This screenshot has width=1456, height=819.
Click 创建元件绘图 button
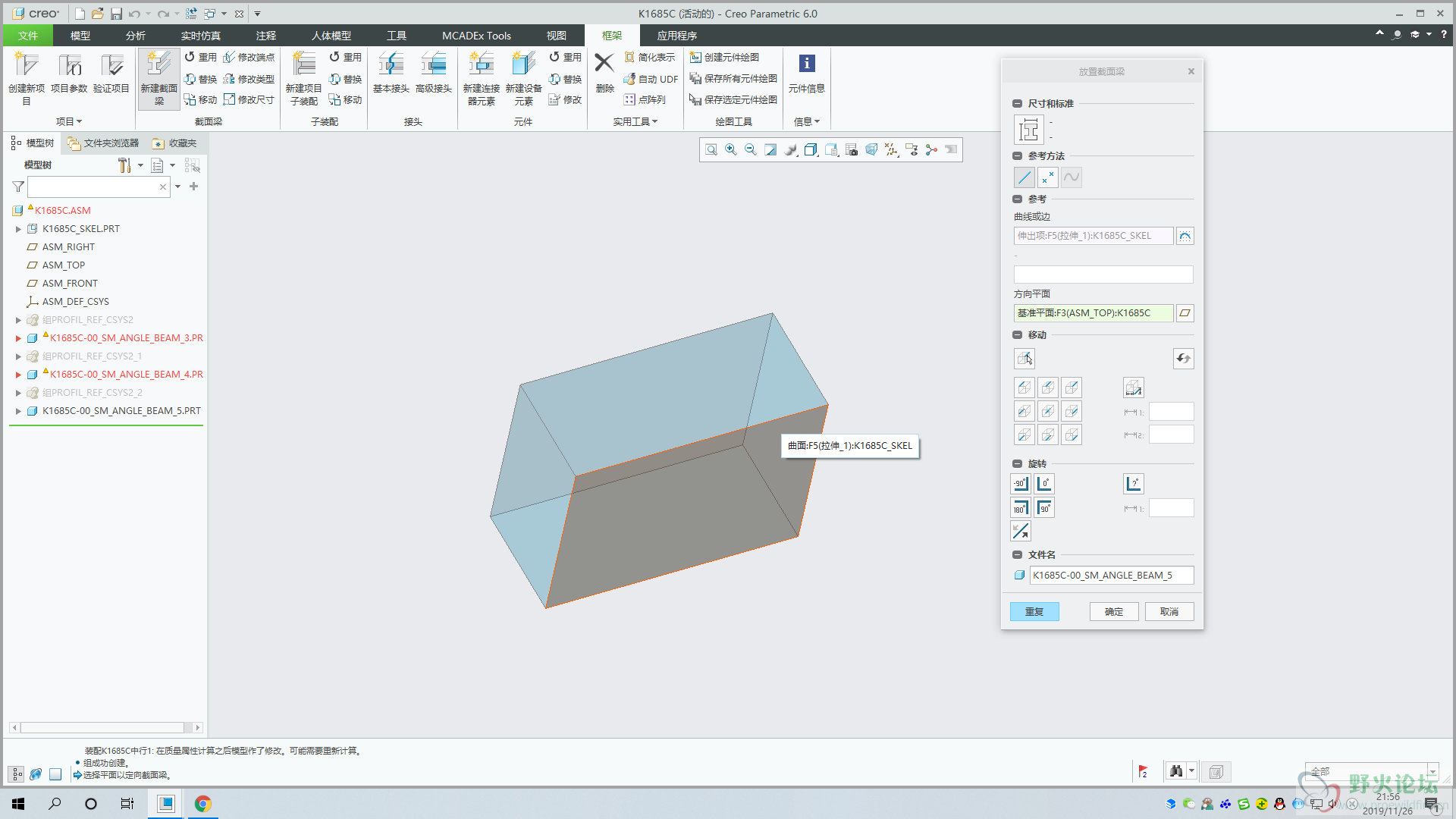724,58
